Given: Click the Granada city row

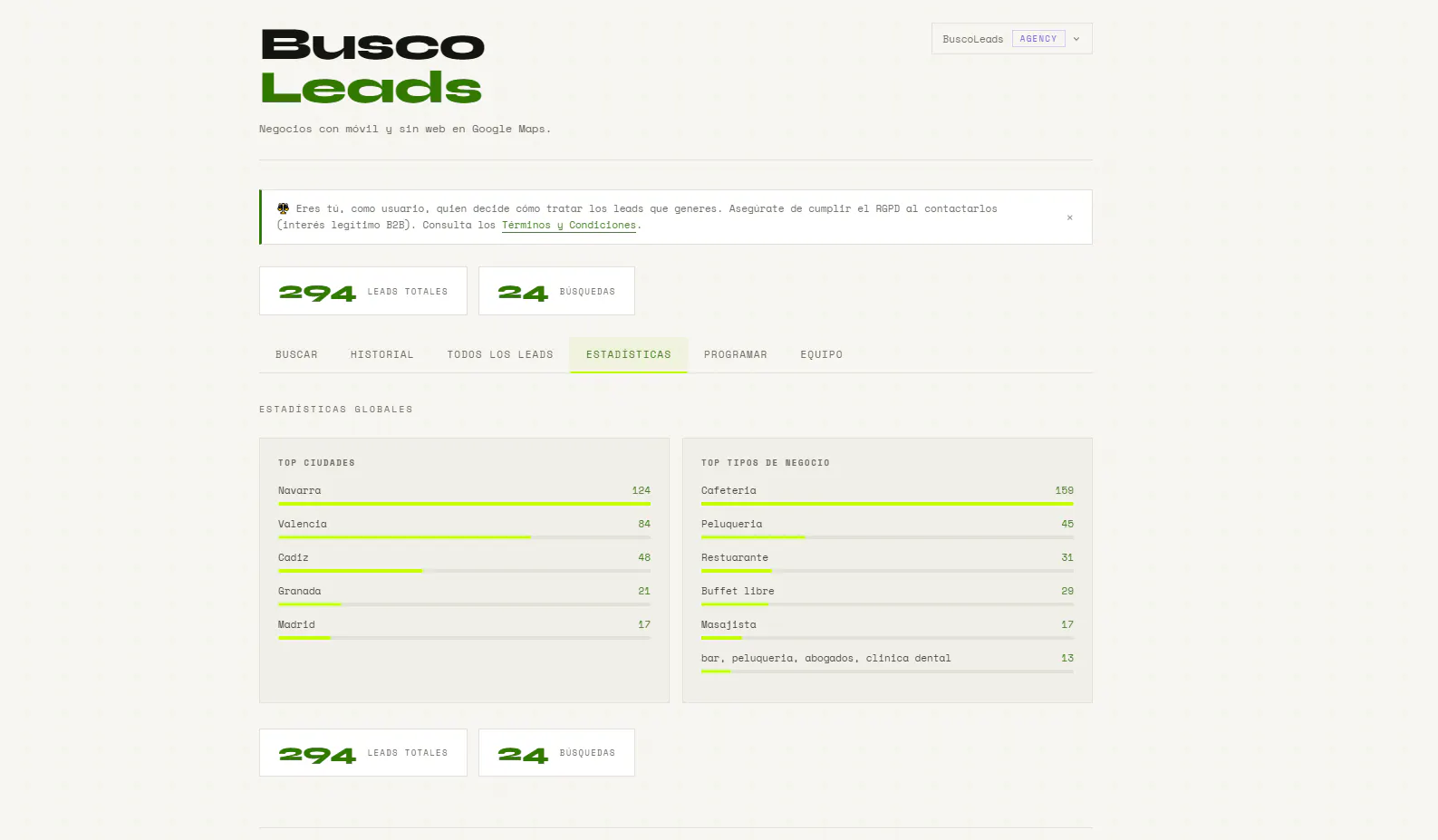Looking at the screenshot, I should (x=464, y=595).
